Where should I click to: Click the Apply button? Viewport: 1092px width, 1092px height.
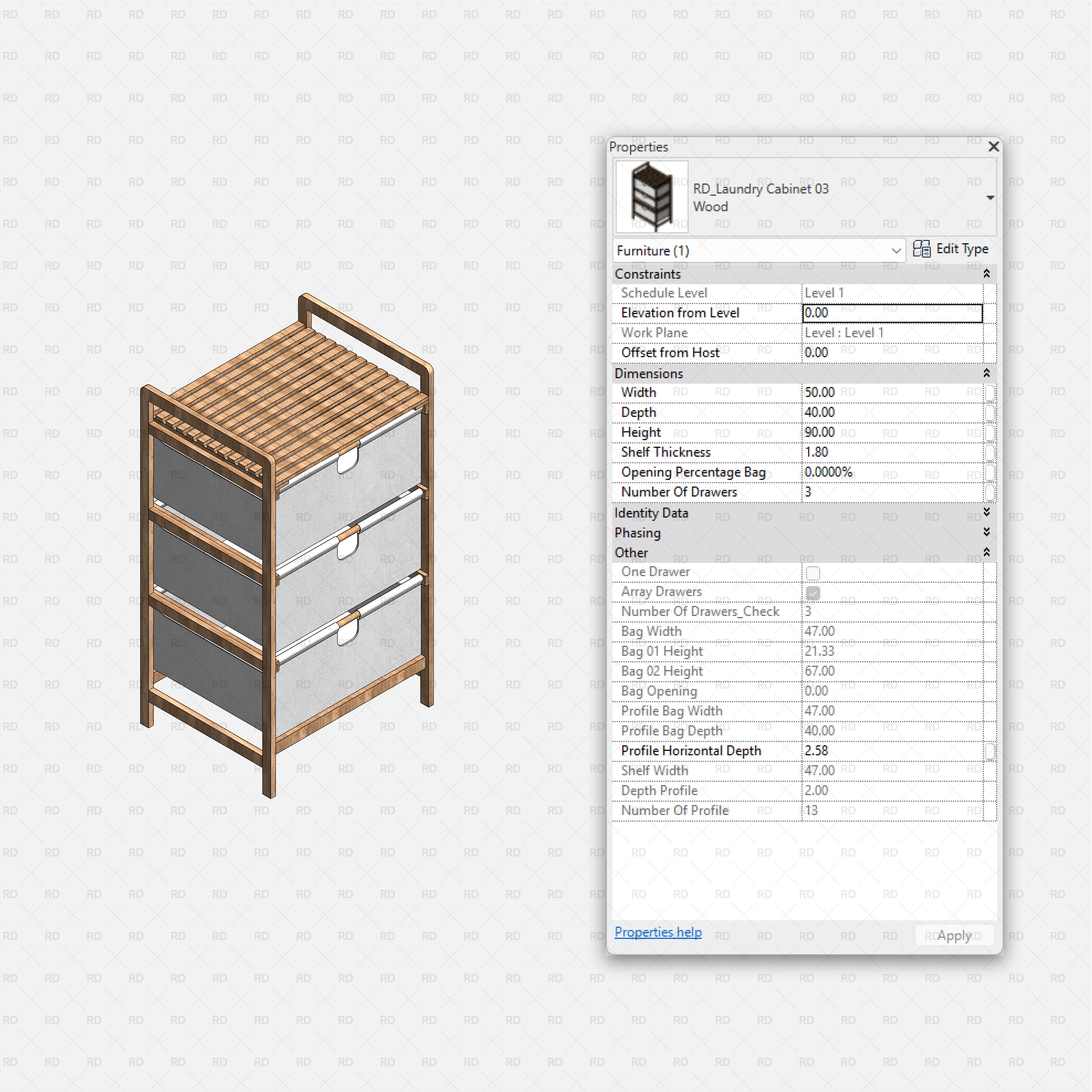[x=953, y=935]
